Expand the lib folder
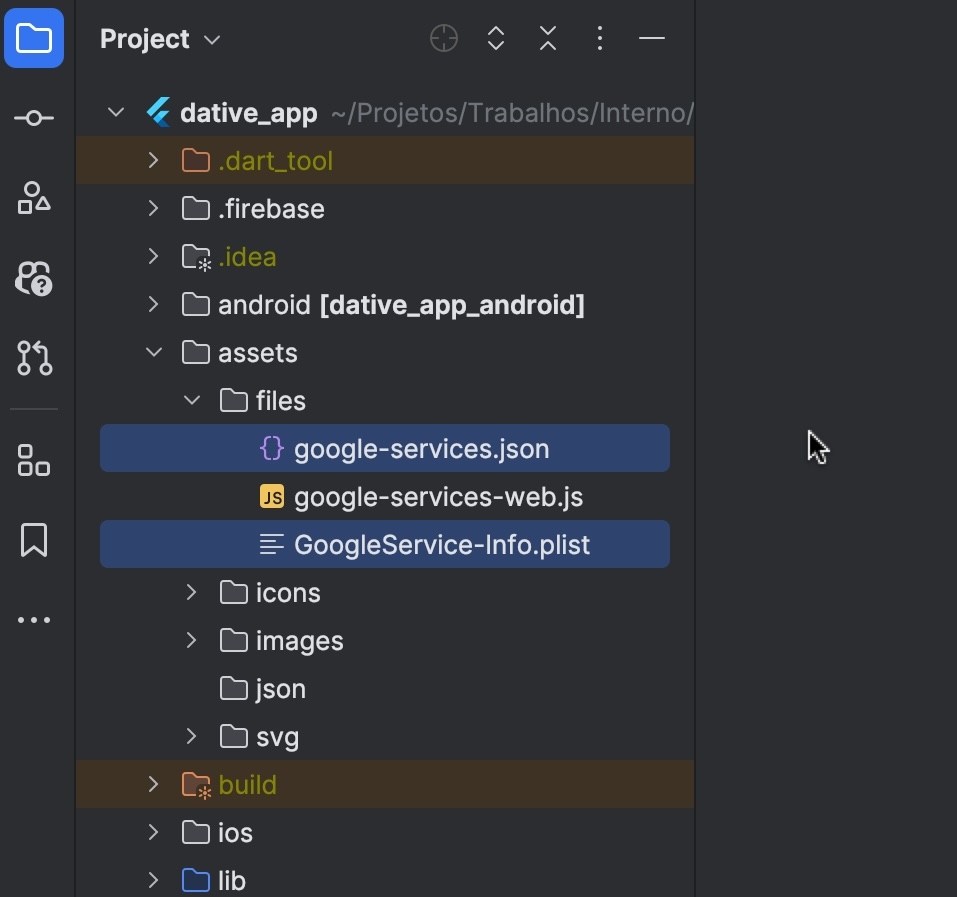This screenshot has height=897, width=957. pyautogui.click(x=154, y=881)
